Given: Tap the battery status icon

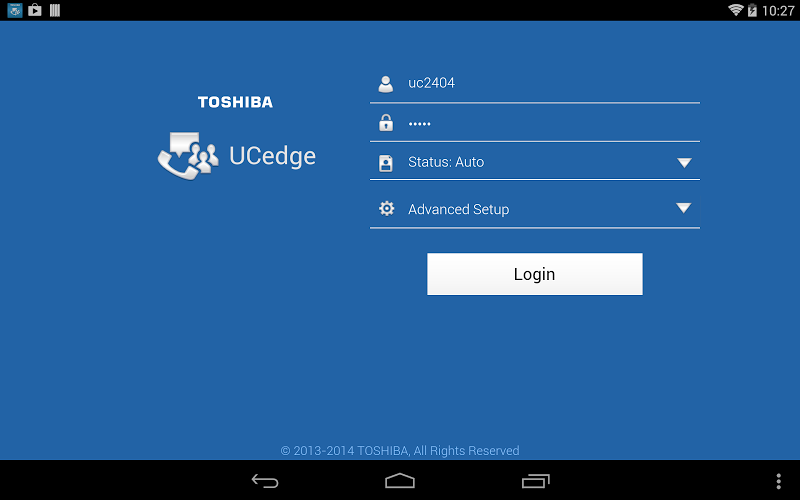Looking at the screenshot, I should click(x=752, y=10).
